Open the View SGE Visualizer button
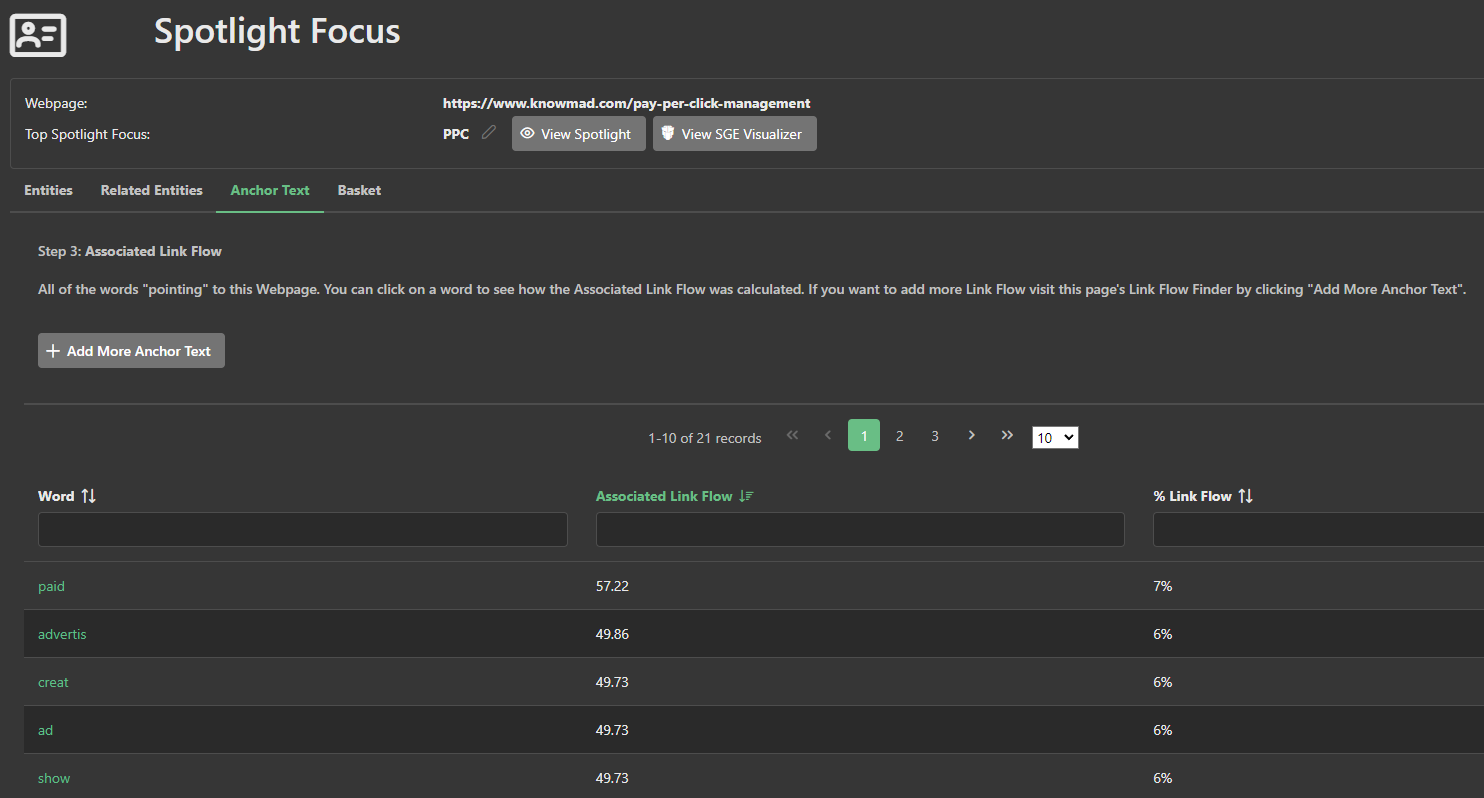The width and height of the screenshot is (1484, 798). [x=734, y=134]
